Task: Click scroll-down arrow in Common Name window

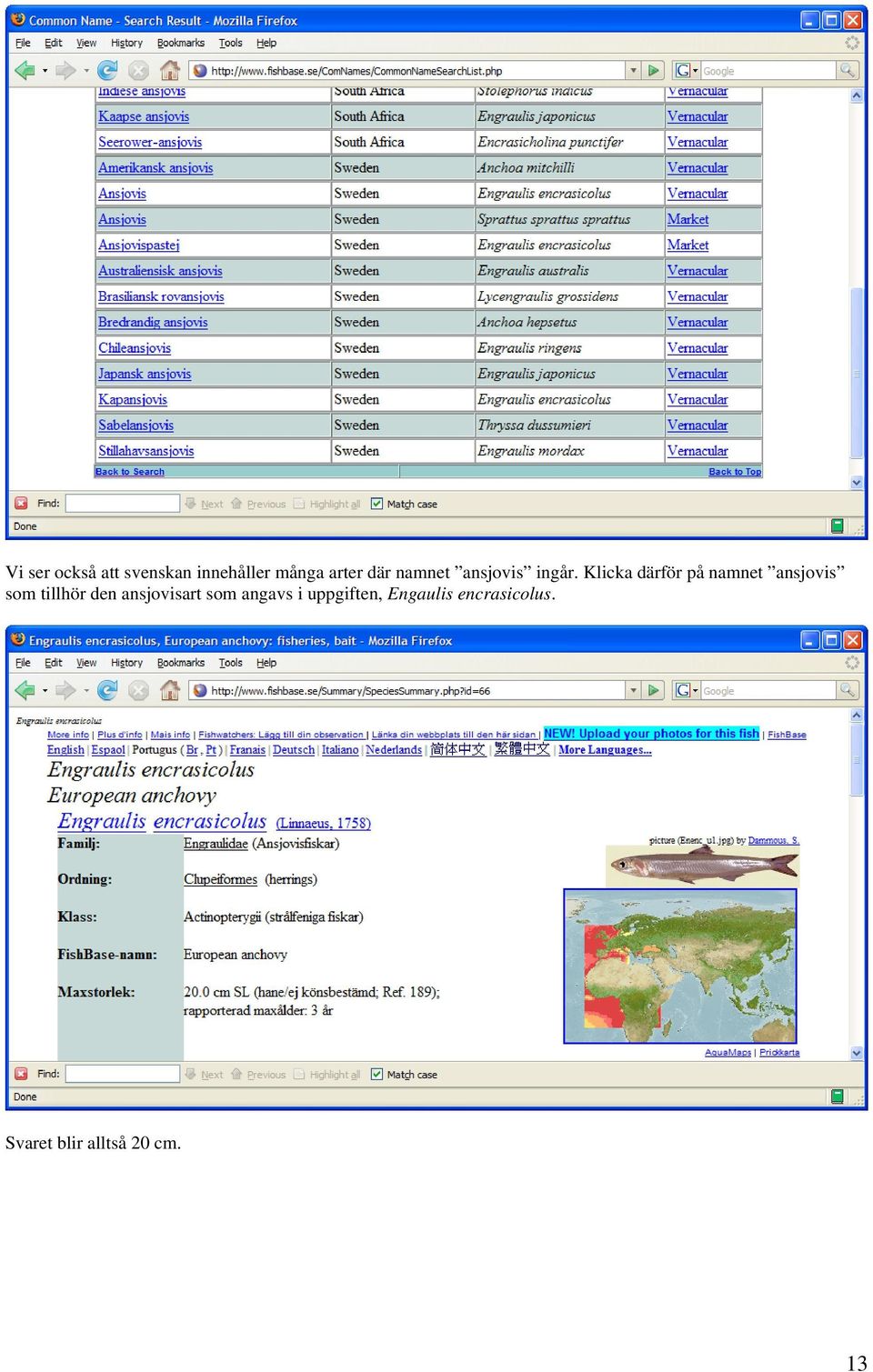Action: (x=856, y=483)
